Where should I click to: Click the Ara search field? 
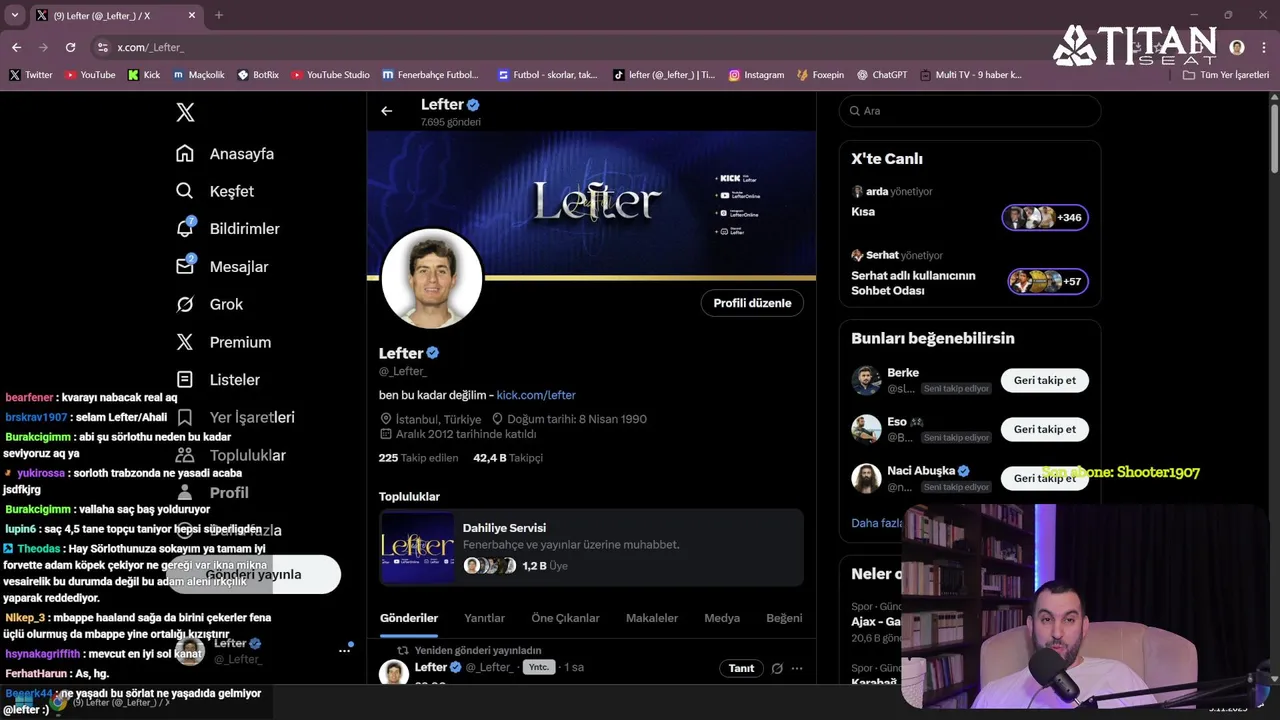(970, 111)
